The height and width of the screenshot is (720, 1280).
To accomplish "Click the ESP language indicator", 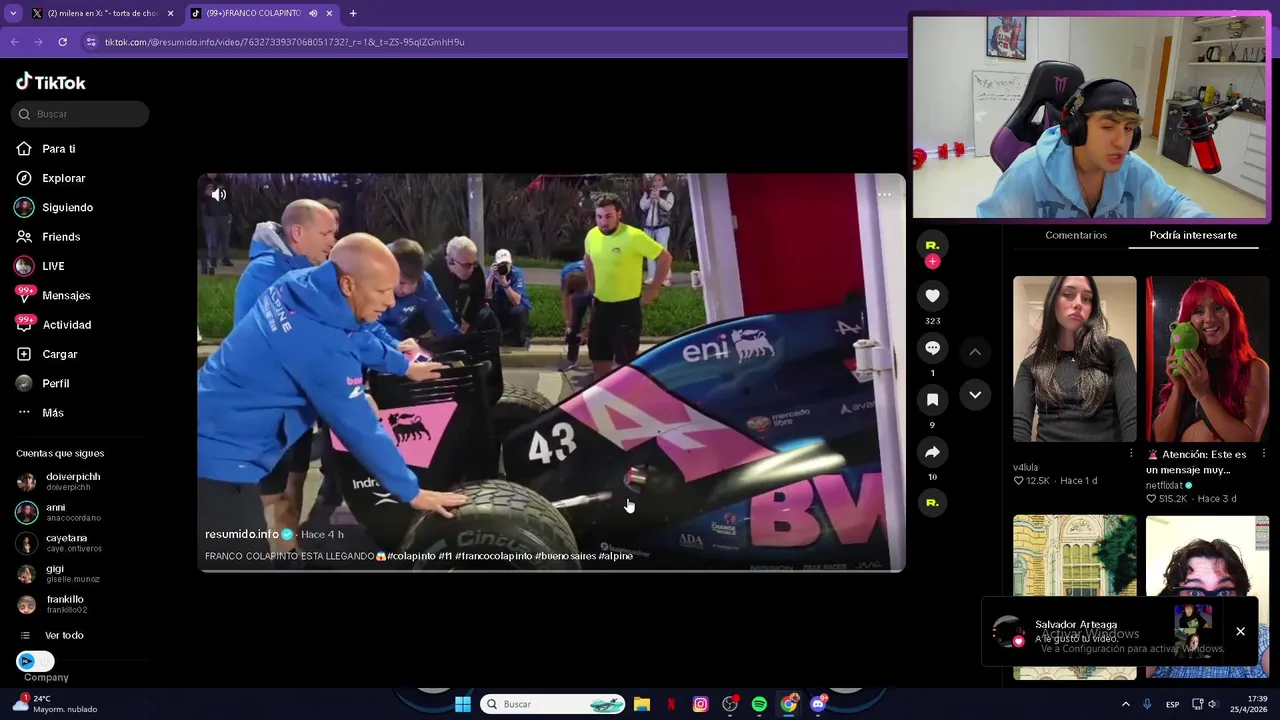I will click(1172, 704).
